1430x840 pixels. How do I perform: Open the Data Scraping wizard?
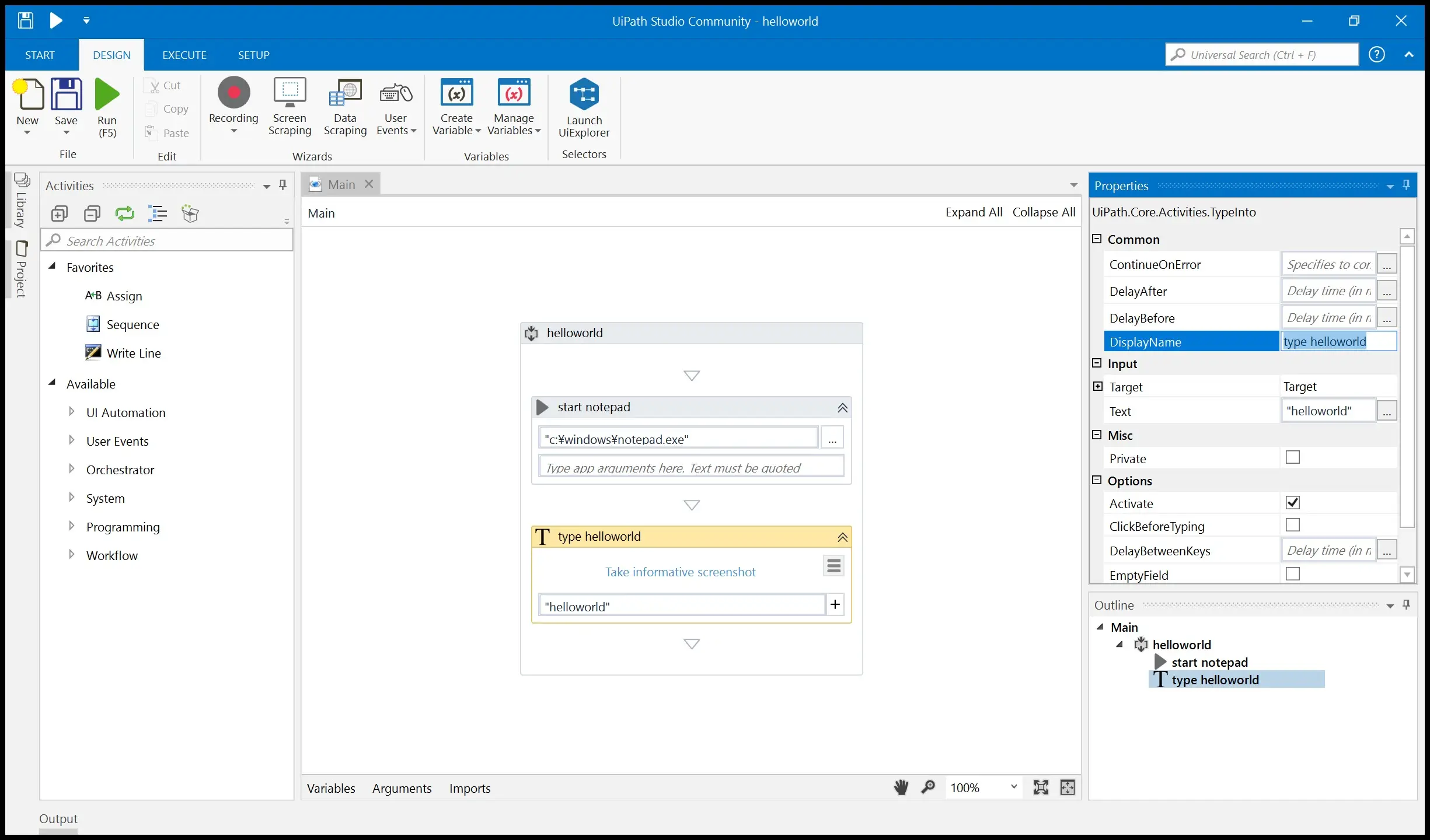click(x=345, y=107)
